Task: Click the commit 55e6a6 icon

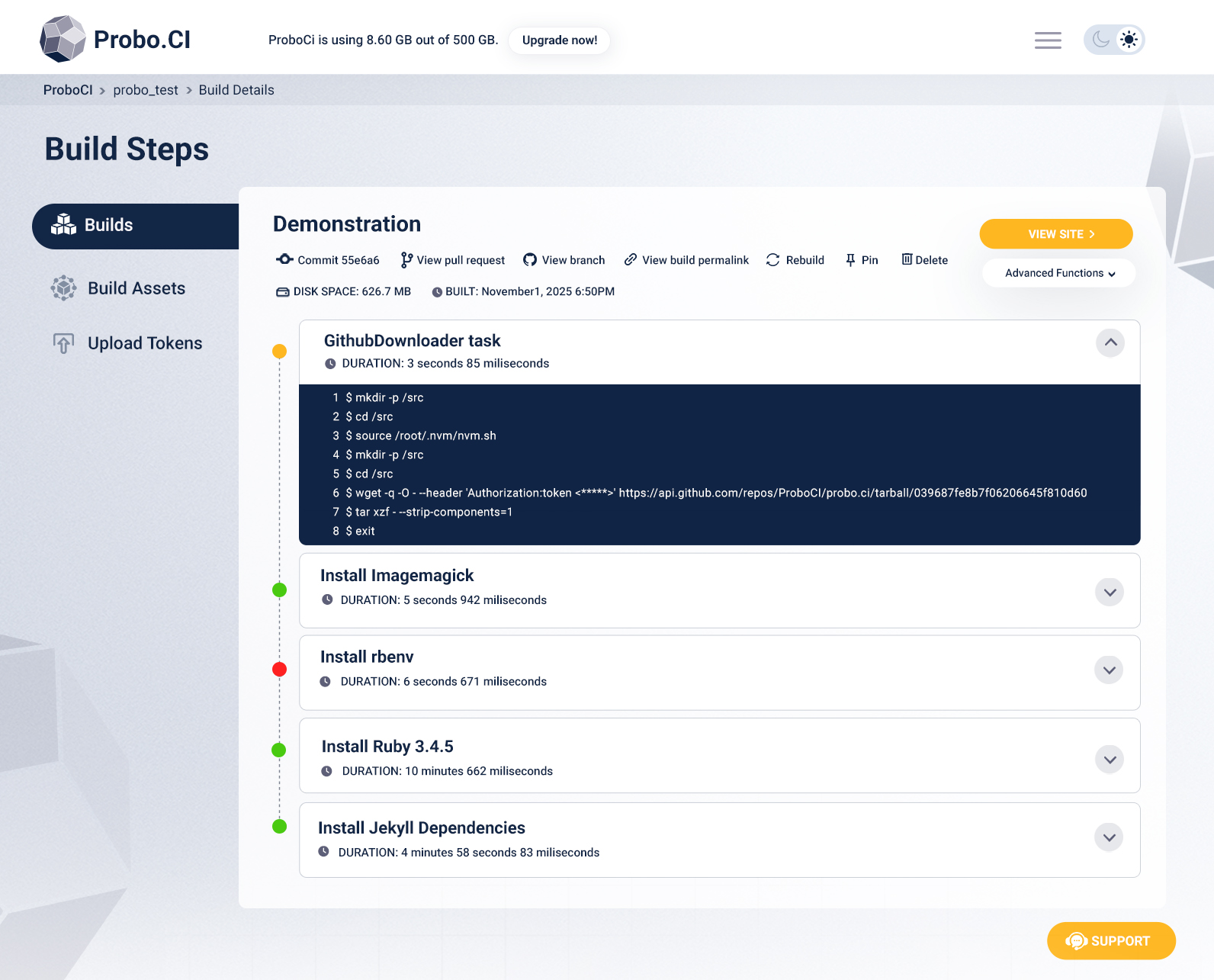Action: click(x=284, y=259)
